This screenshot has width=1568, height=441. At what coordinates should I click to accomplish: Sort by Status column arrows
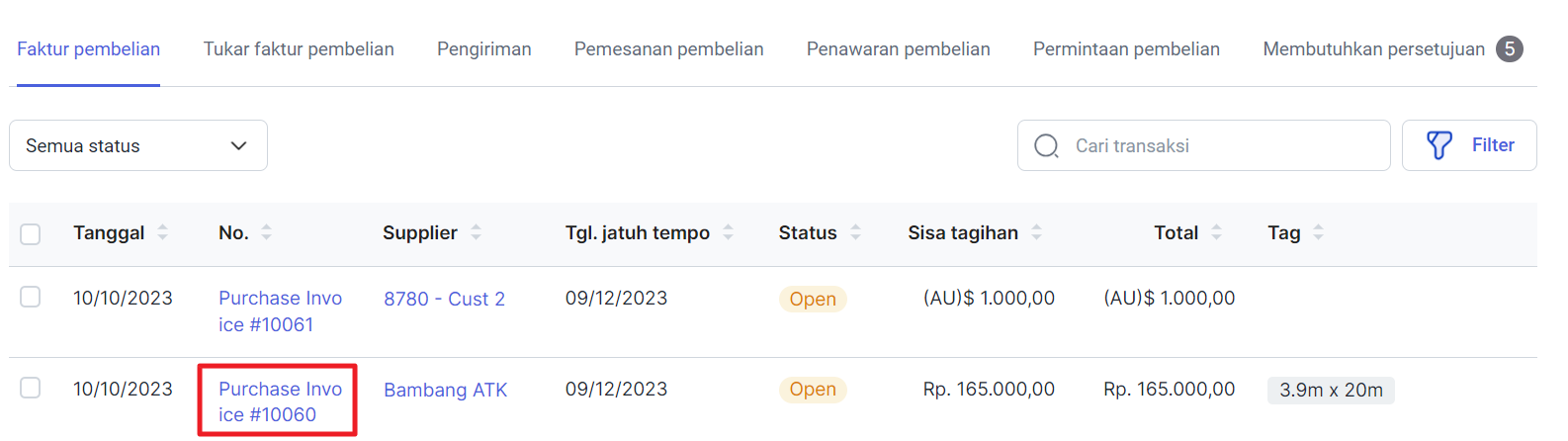pos(855,232)
